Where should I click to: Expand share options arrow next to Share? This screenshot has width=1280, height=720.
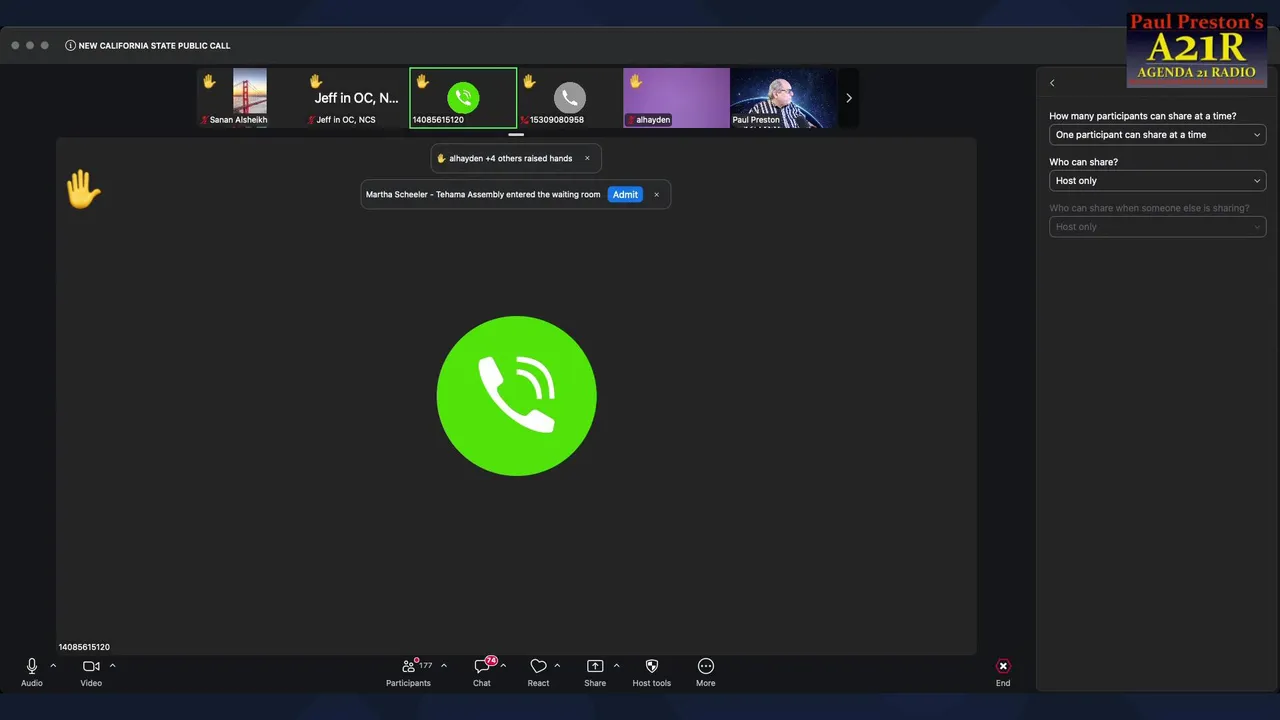[616, 666]
